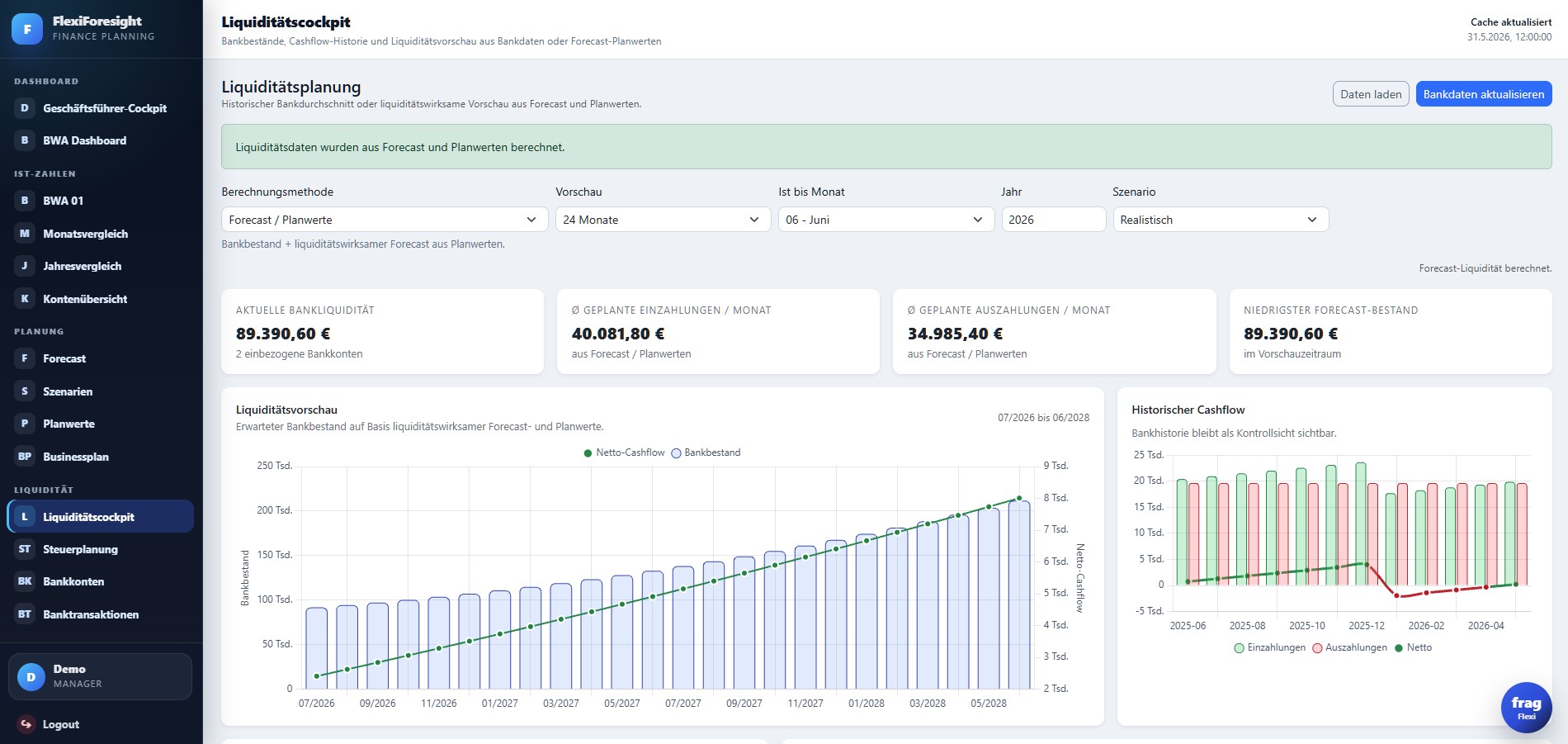1568x744 pixels.
Task: Click the Businessplan BP icon
Action: pos(25,457)
